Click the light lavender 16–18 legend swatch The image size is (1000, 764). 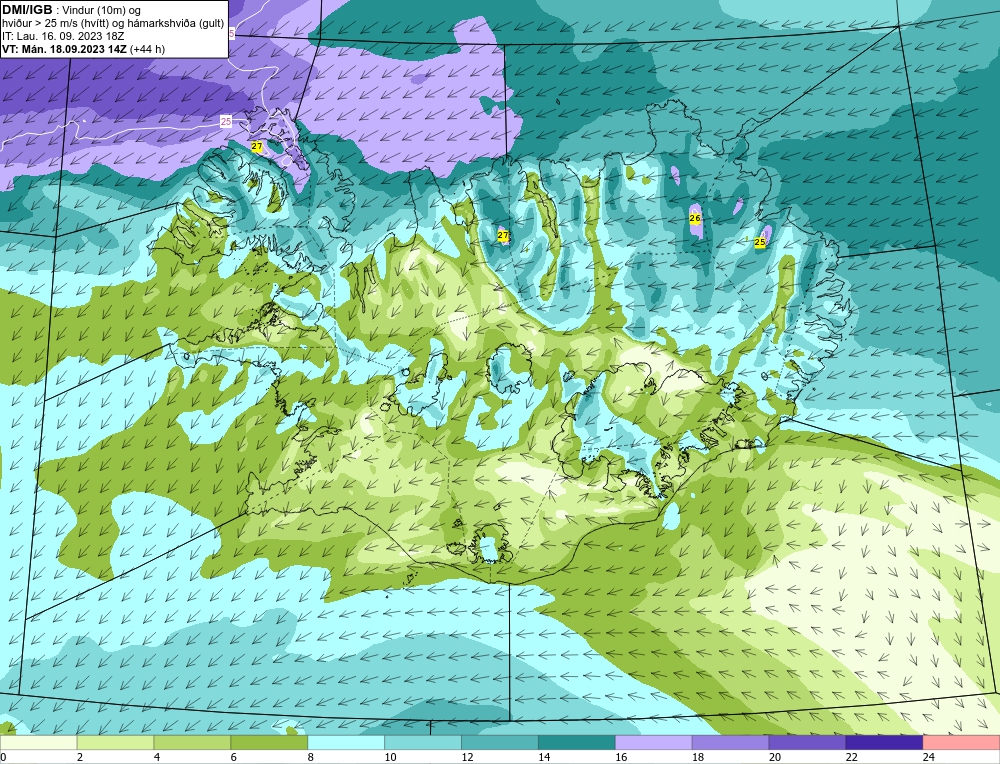click(654, 743)
